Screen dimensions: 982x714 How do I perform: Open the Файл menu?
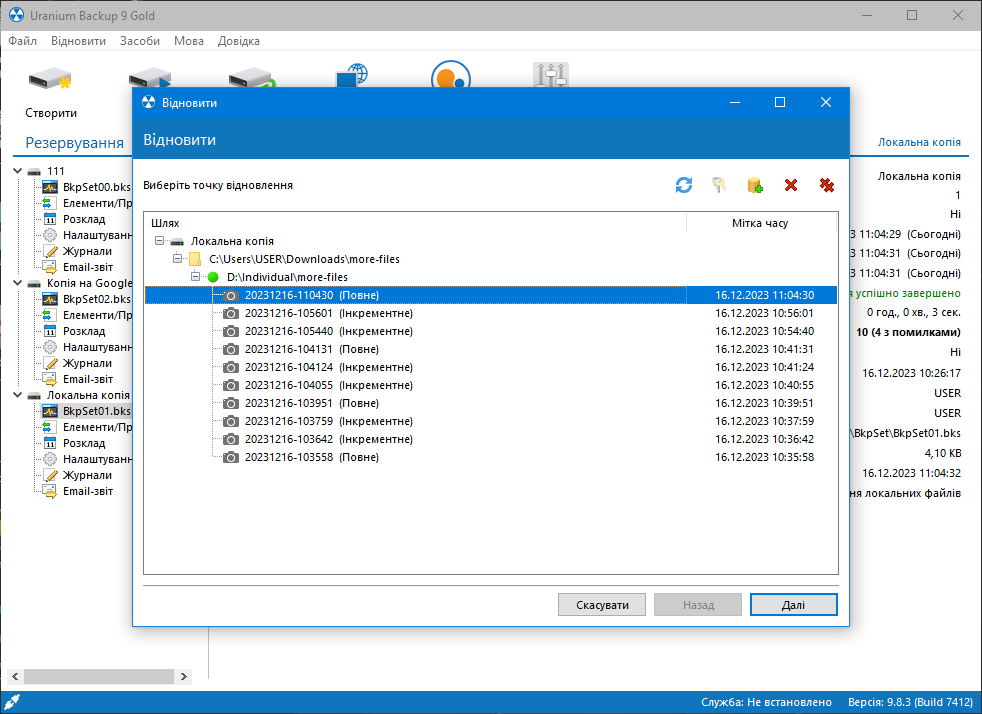23,41
